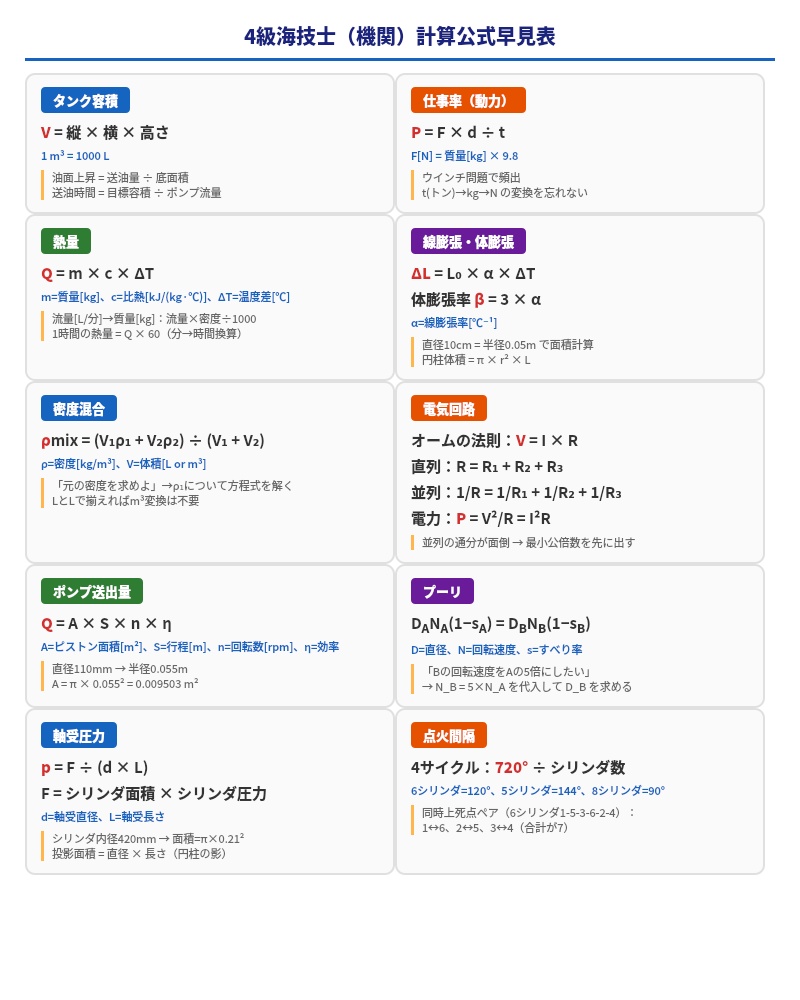This screenshot has height=1000, width=800.
Task: Click the page title 4級海技士（機関）計算公式早見表
Action: (400, 36)
